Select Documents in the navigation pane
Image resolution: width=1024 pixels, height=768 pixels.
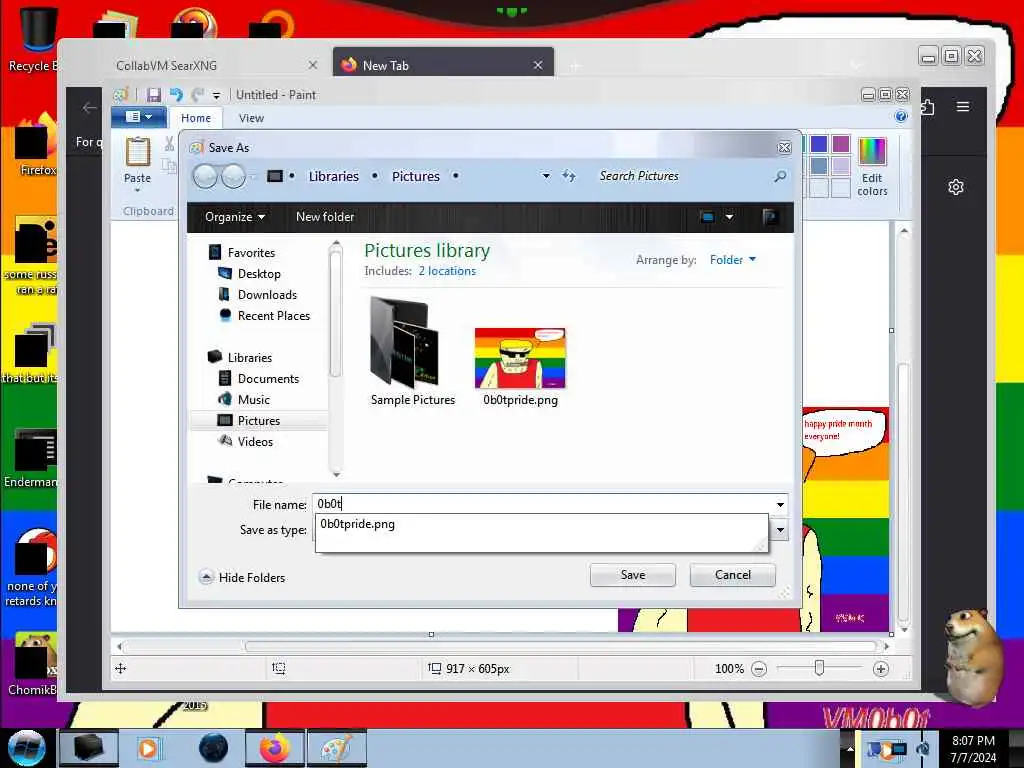[268, 379]
